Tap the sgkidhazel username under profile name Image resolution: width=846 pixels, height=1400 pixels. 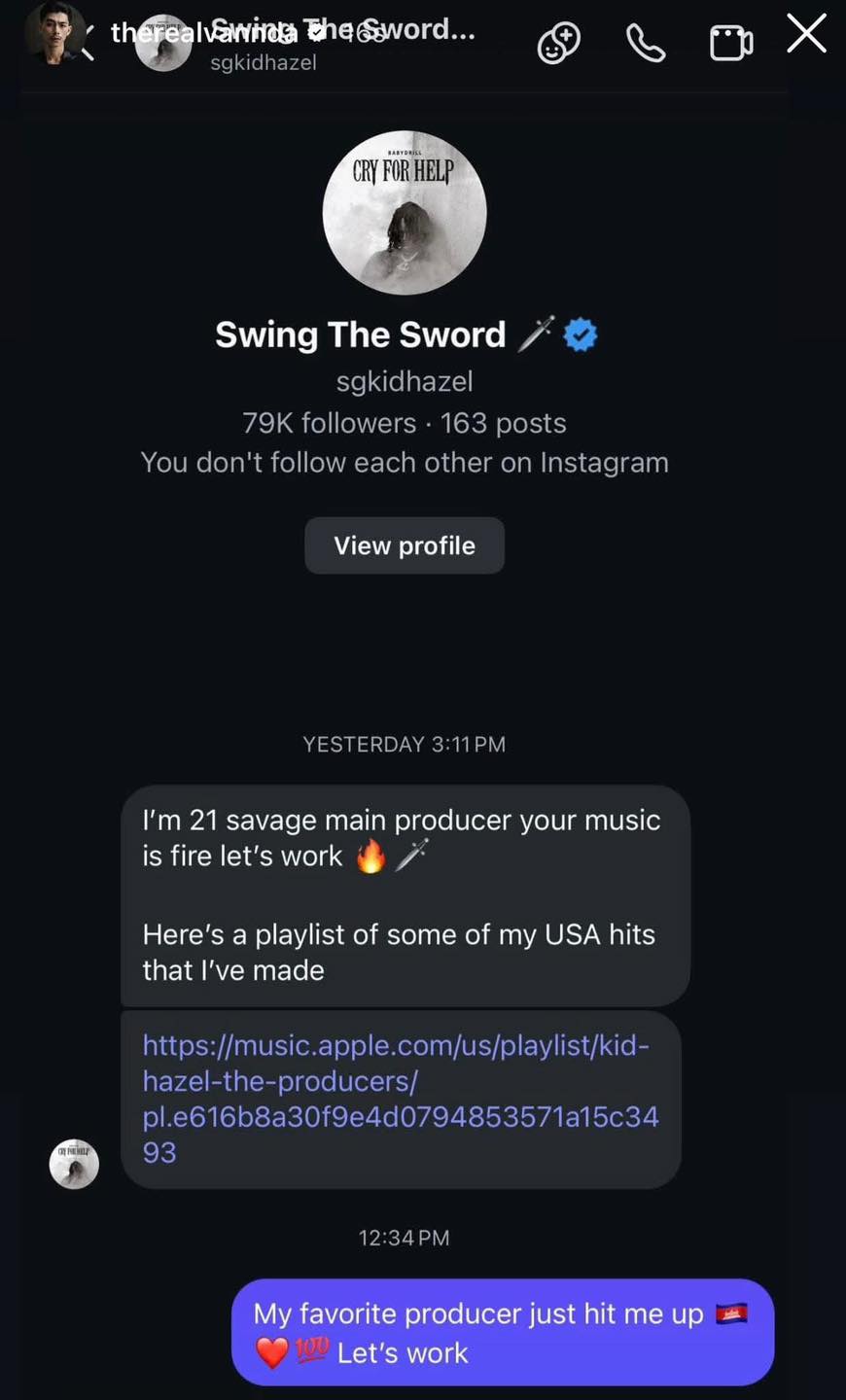405,381
